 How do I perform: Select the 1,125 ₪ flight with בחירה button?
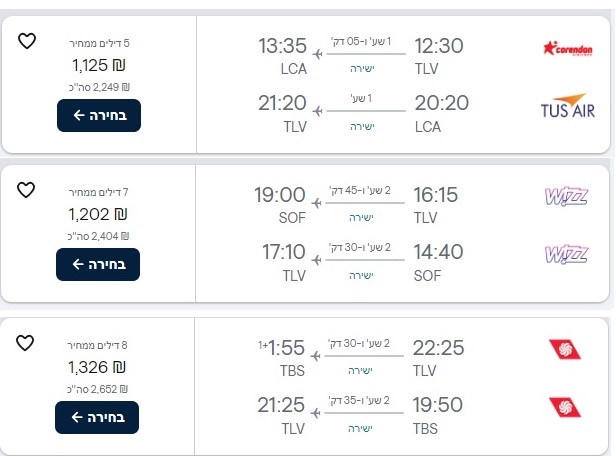pos(98,116)
